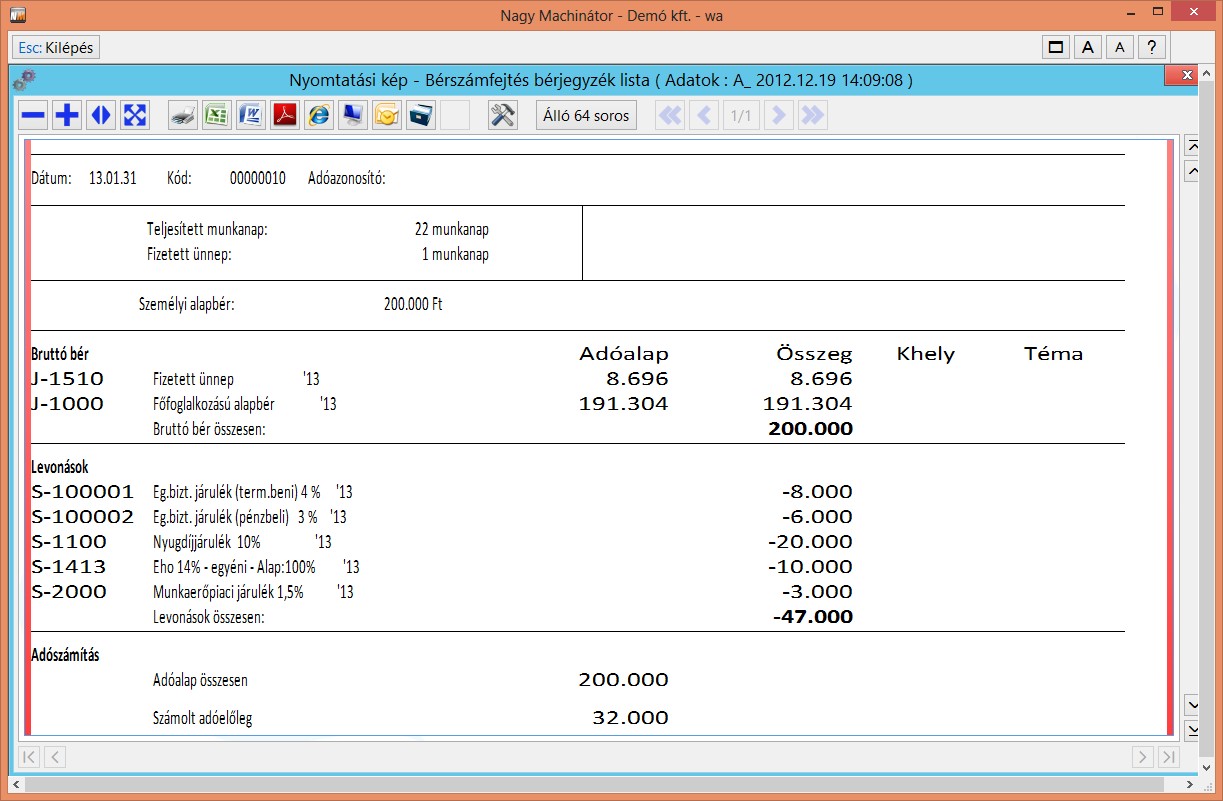1223x801 pixels.
Task: Click the fit-to-width arrows icon
Action: coord(101,116)
